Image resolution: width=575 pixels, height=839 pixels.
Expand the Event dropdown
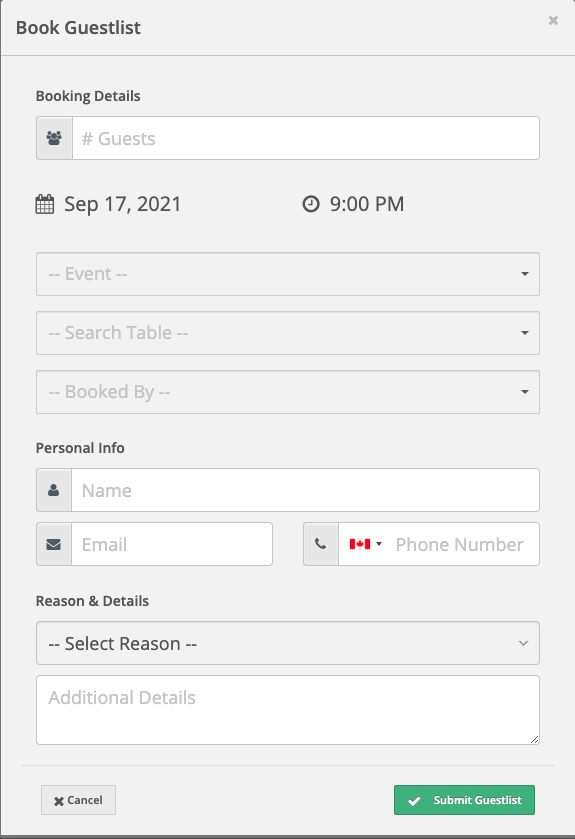coord(288,274)
